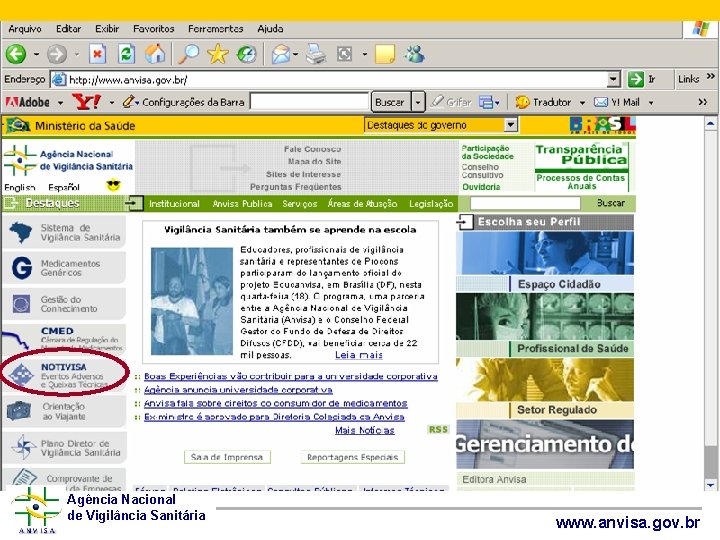Screen dimensions: 720x540
Task: Open the Ajuda menu
Action: tap(270, 28)
